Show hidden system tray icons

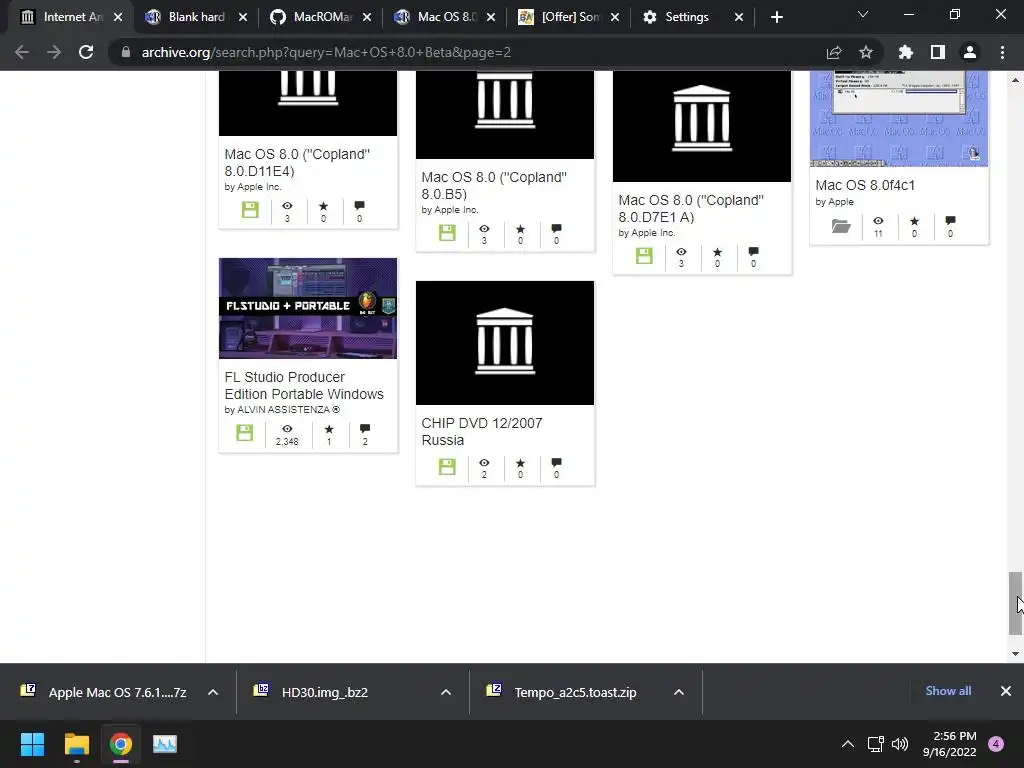point(848,744)
